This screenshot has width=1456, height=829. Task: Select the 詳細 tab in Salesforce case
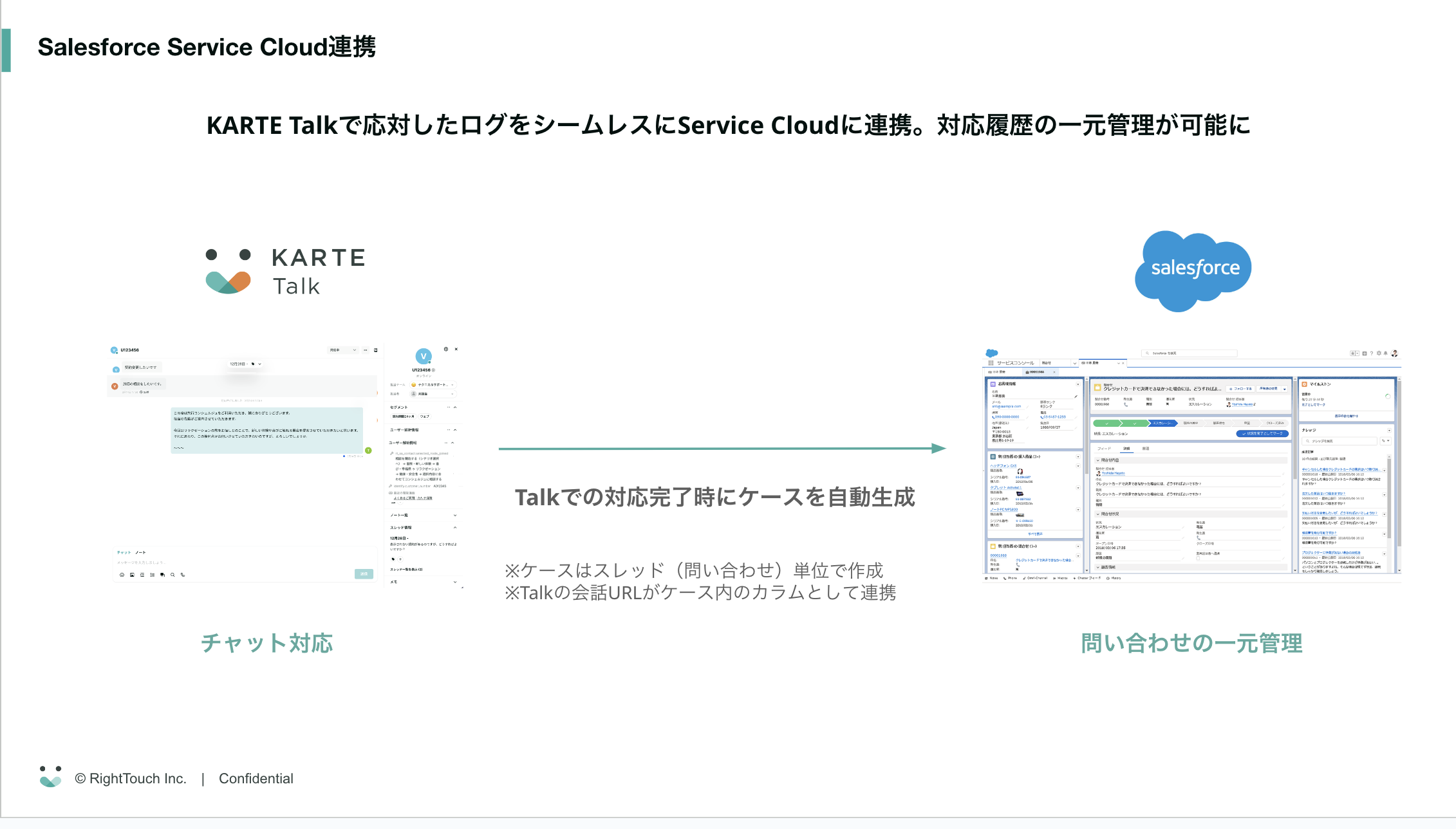coord(1126,448)
